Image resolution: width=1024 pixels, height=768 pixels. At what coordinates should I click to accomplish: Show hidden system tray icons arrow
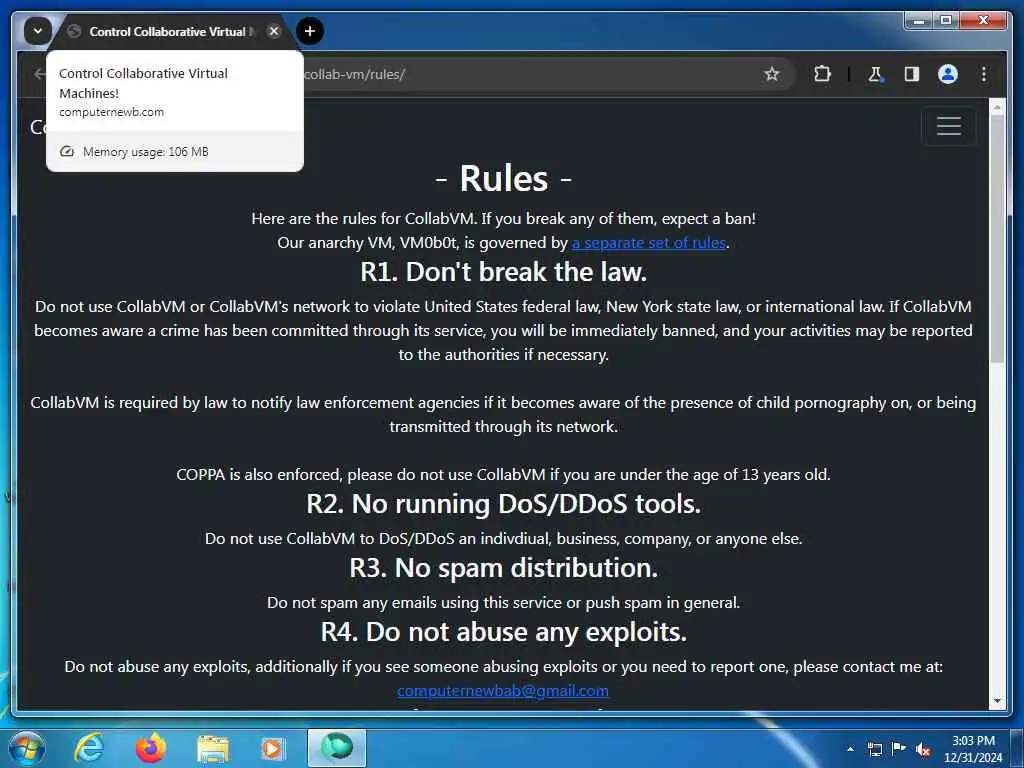click(850, 749)
